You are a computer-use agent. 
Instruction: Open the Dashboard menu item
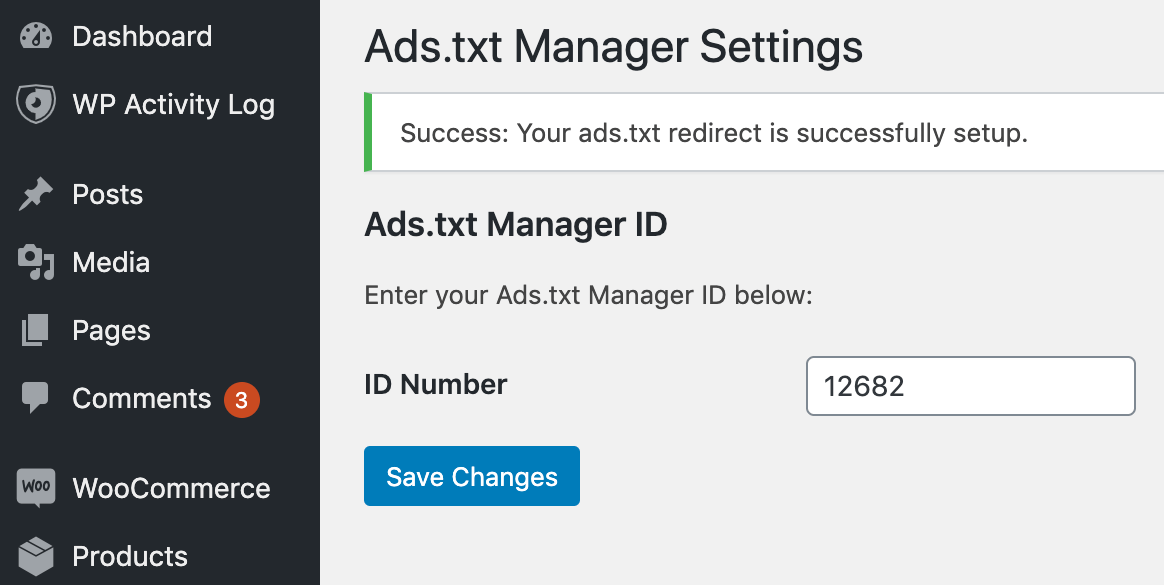click(x=142, y=36)
